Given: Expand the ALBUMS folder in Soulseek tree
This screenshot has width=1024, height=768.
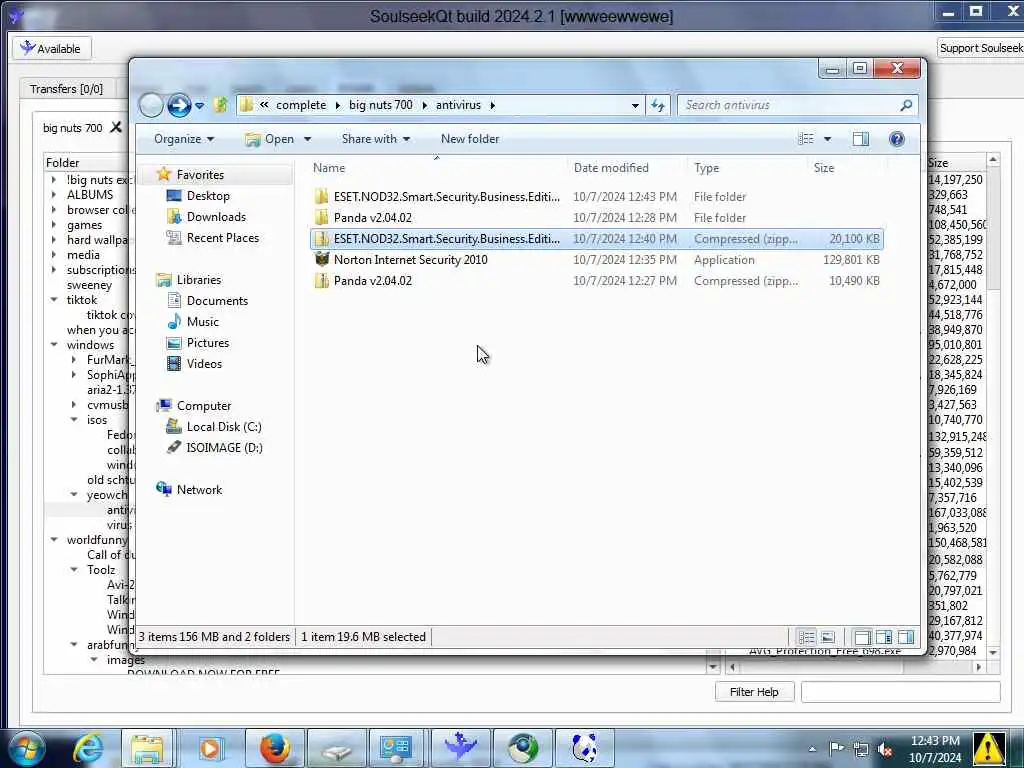Looking at the screenshot, I should click(54, 195).
